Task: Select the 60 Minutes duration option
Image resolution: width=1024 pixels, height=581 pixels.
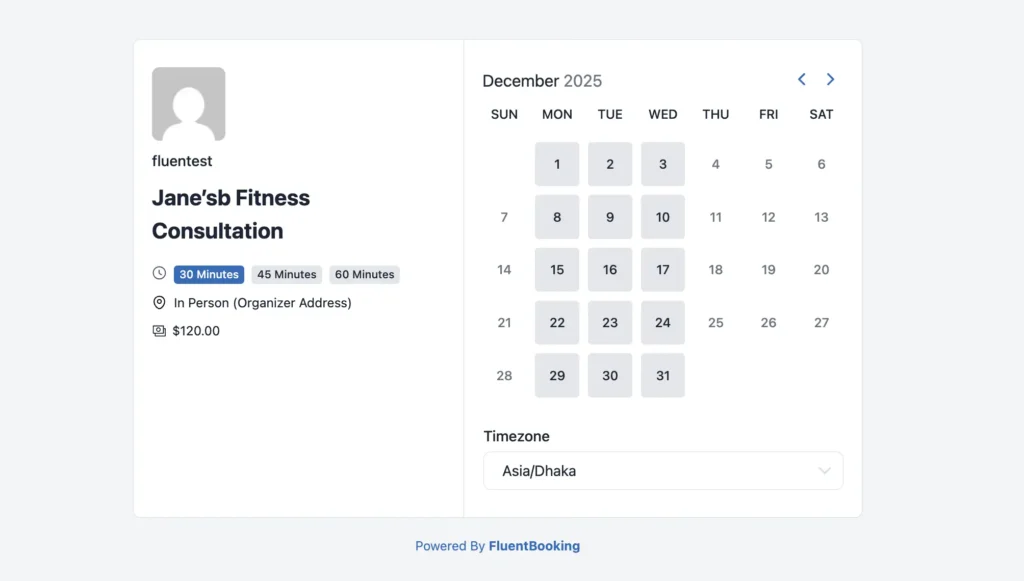Action: pos(364,274)
